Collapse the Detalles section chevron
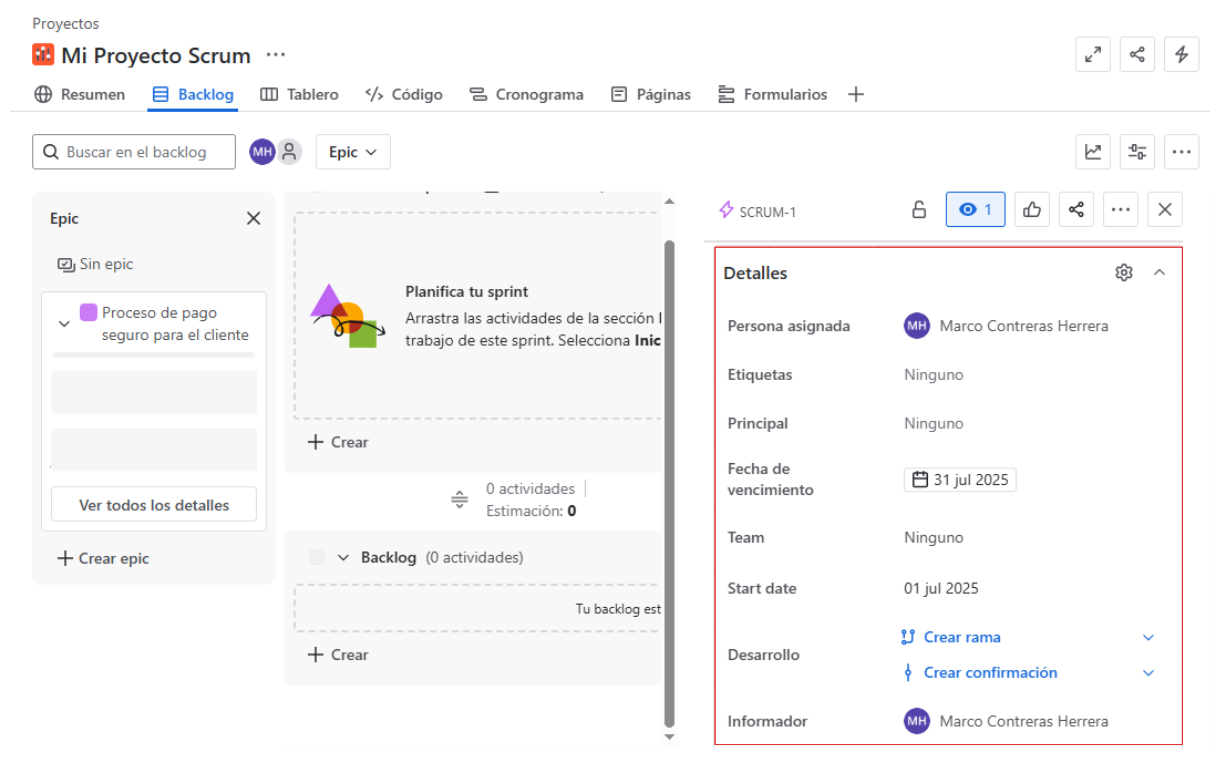1220x758 pixels. (x=1160, y=273)
